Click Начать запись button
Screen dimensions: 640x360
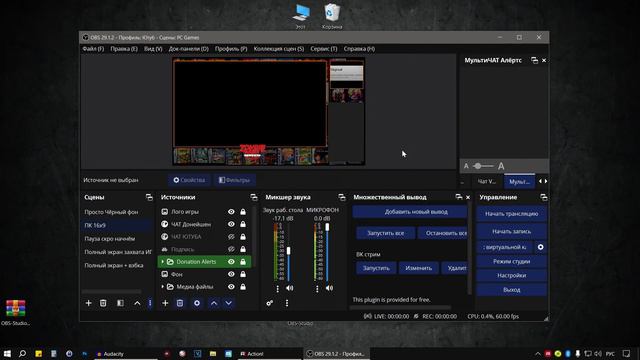[511, 231]
